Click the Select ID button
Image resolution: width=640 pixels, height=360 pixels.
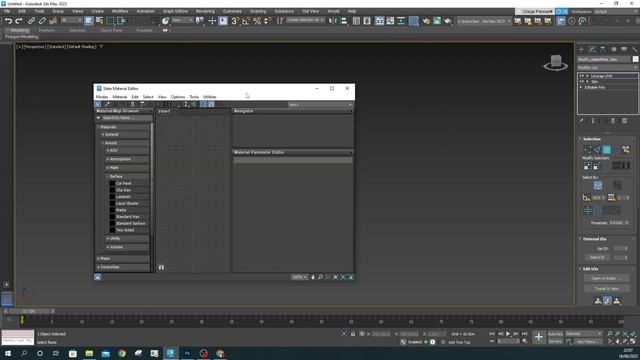[x=598, y=258]
